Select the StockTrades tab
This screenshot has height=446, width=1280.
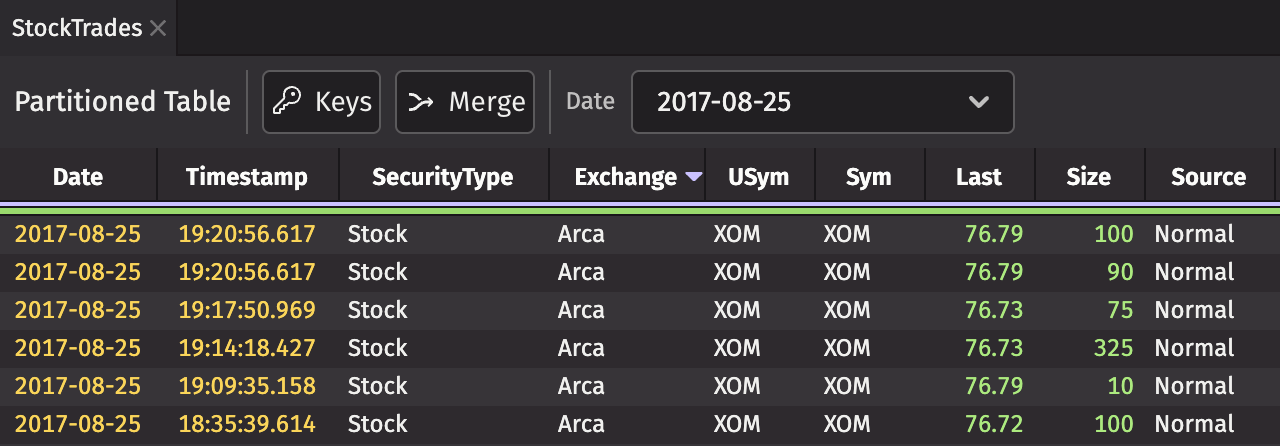(77, 28)
